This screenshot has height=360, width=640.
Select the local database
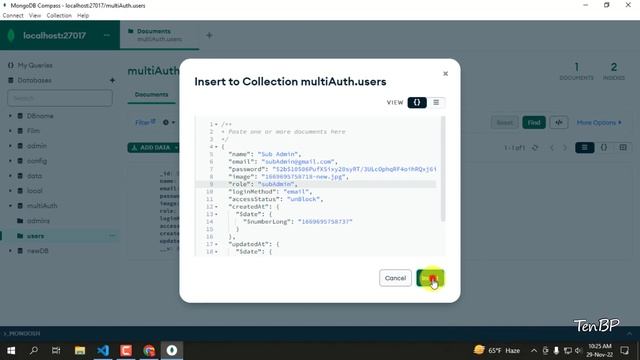point(34,191)
